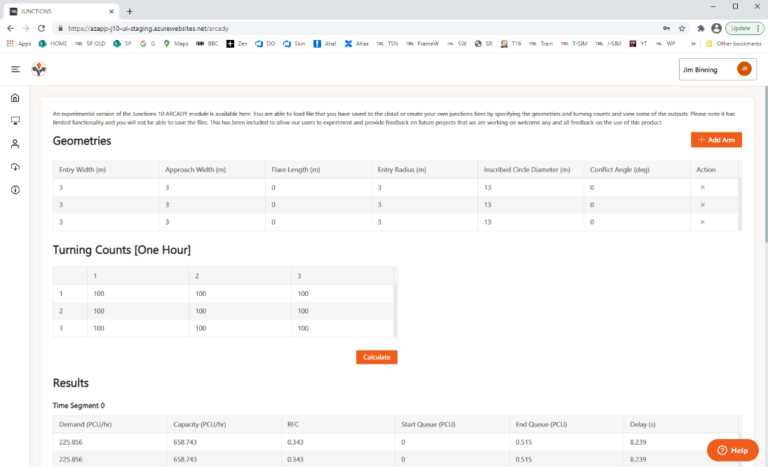Reload the page in browser

[42, 28]
